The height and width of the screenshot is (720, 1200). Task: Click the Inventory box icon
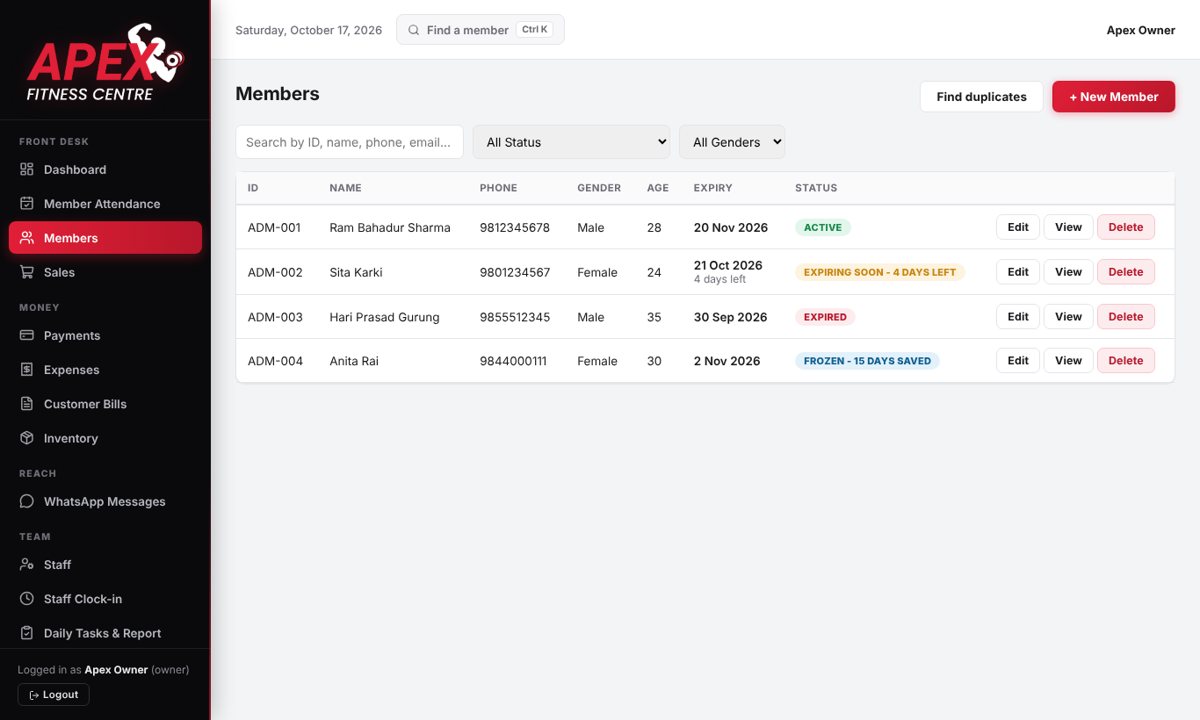[27, 438]
